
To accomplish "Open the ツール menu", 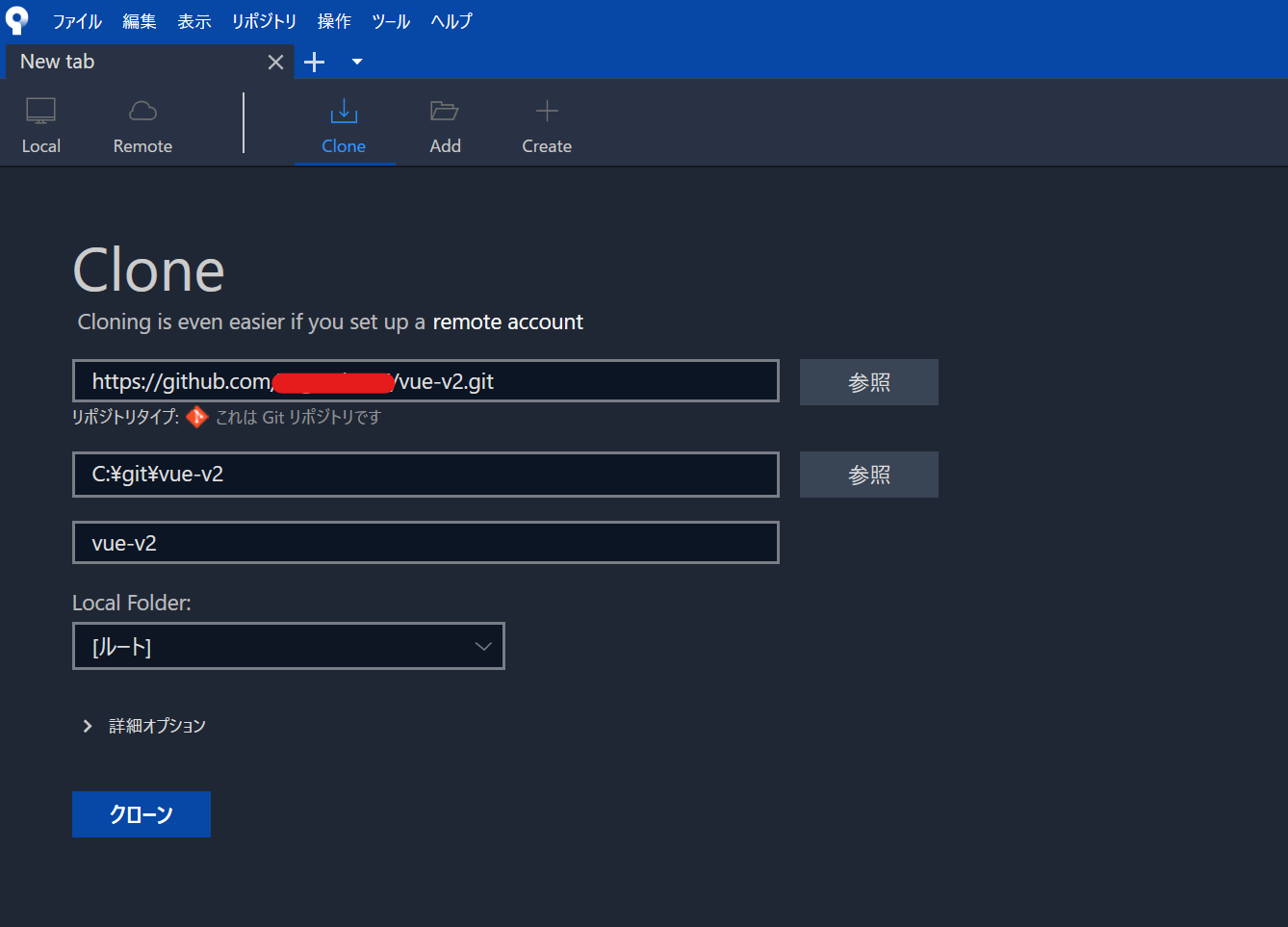I will coord(391,21).
